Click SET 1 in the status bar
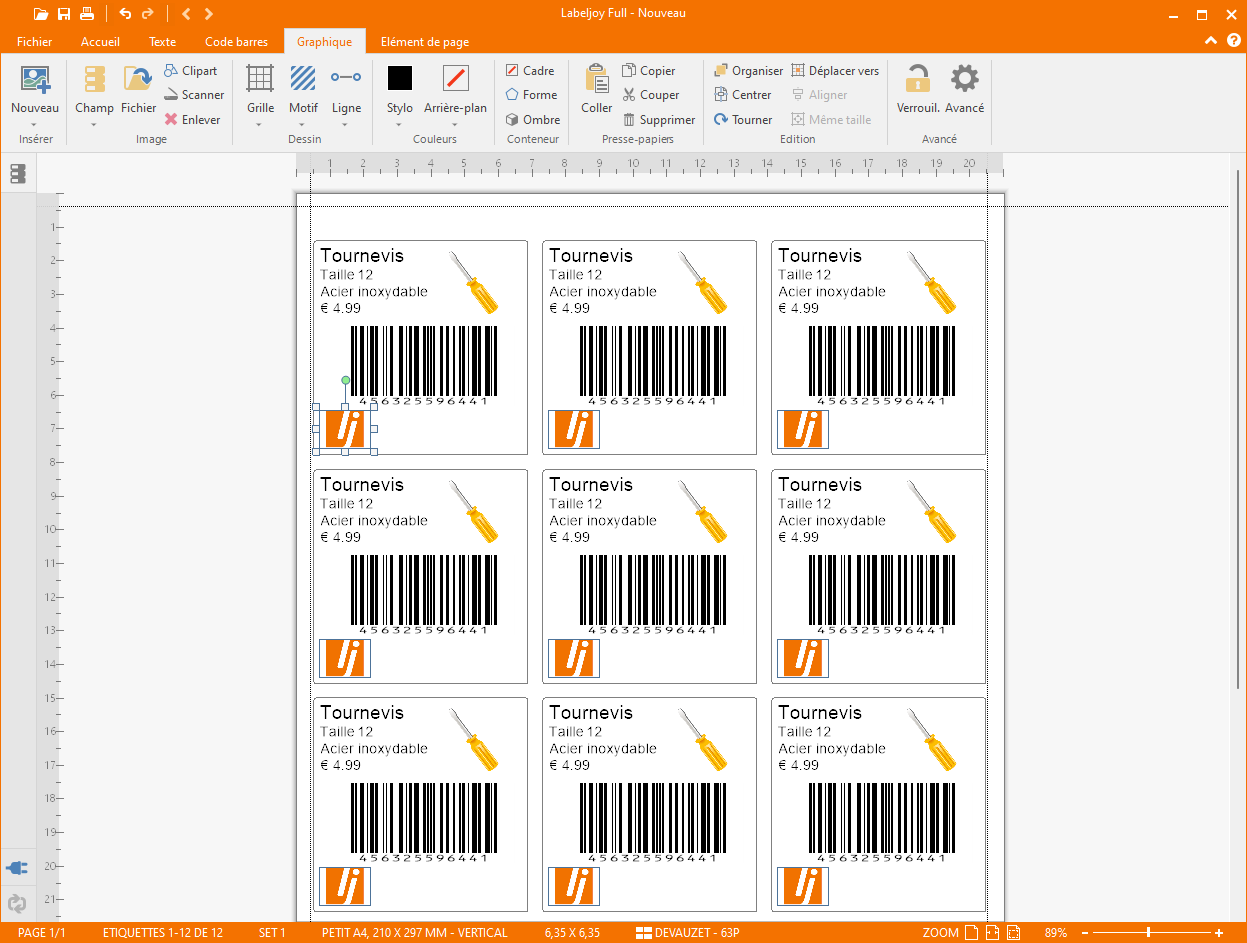The width and height of the screenshot is (1247, 943). coord(272,933)
